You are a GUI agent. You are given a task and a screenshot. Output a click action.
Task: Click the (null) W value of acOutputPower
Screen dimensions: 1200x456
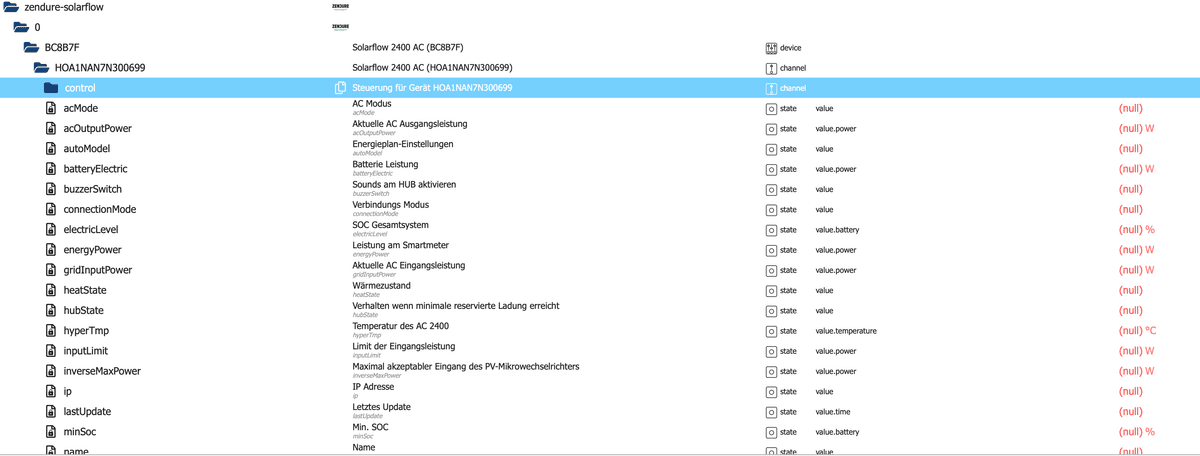point(1136,128)
